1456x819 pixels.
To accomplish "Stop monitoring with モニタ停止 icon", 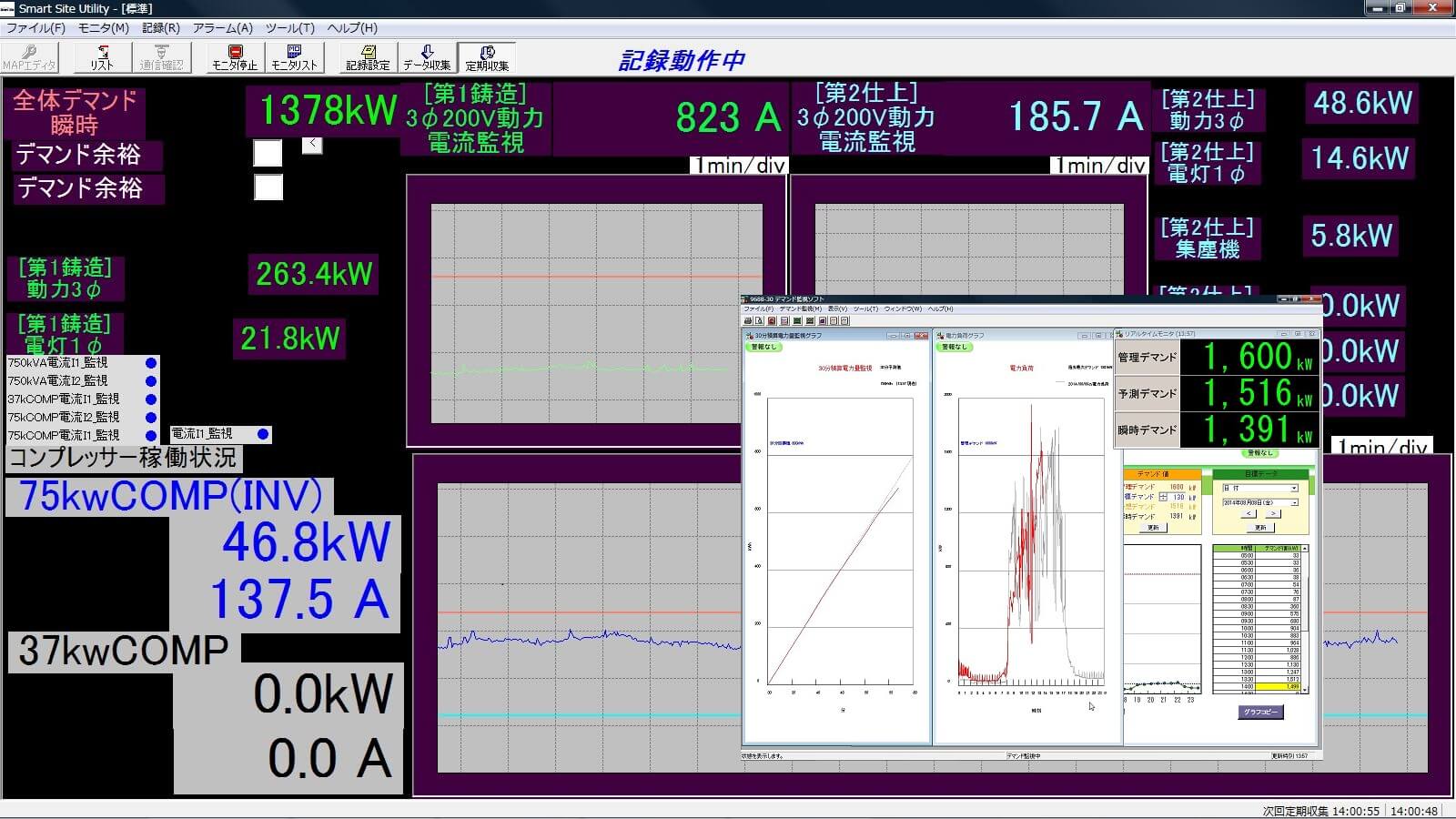I will coord(235,57).
